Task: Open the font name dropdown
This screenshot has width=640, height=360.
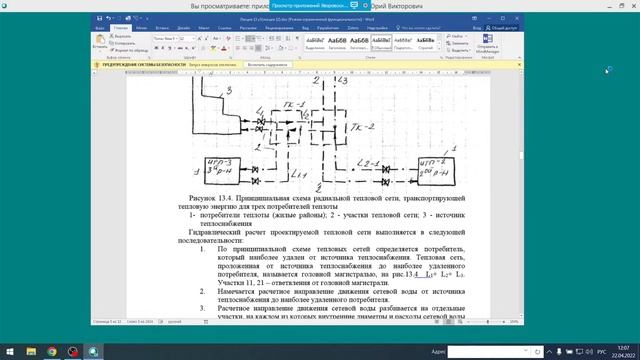Action: pyautogui.click(x=176, y=38)
